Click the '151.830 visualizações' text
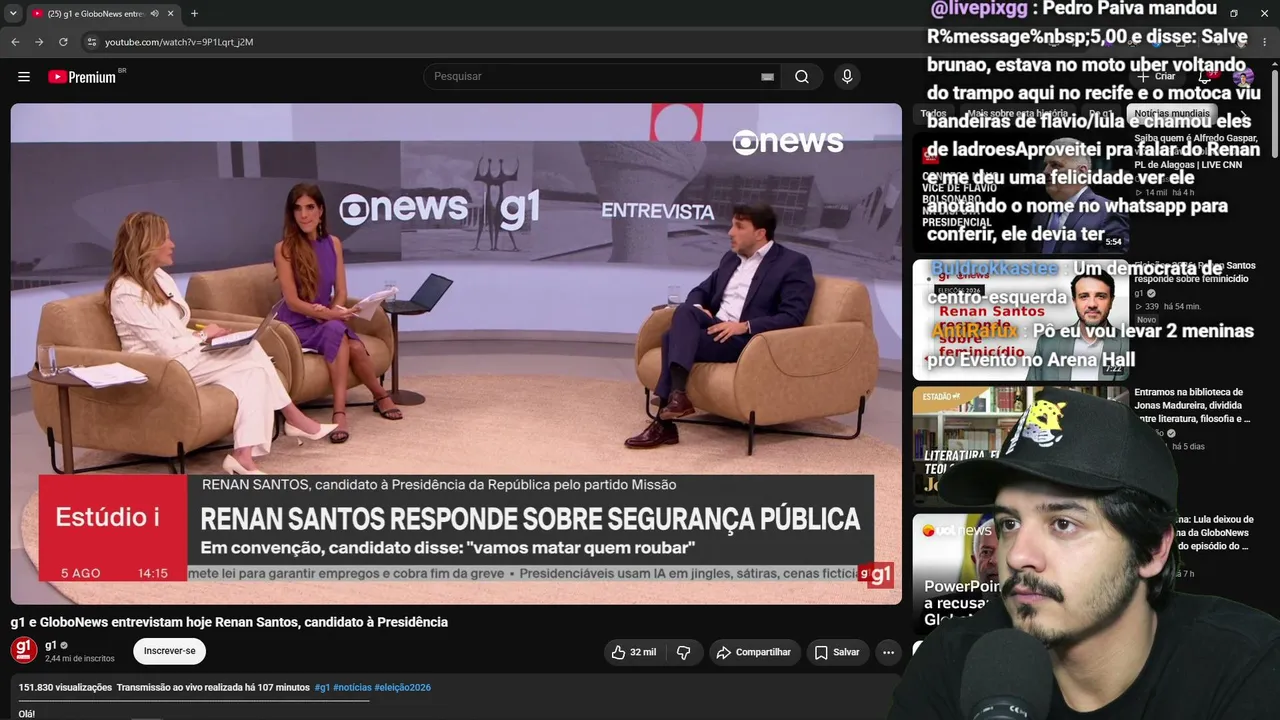The height and width of the screenshot is (720, 1280). (x=65, y=688)
